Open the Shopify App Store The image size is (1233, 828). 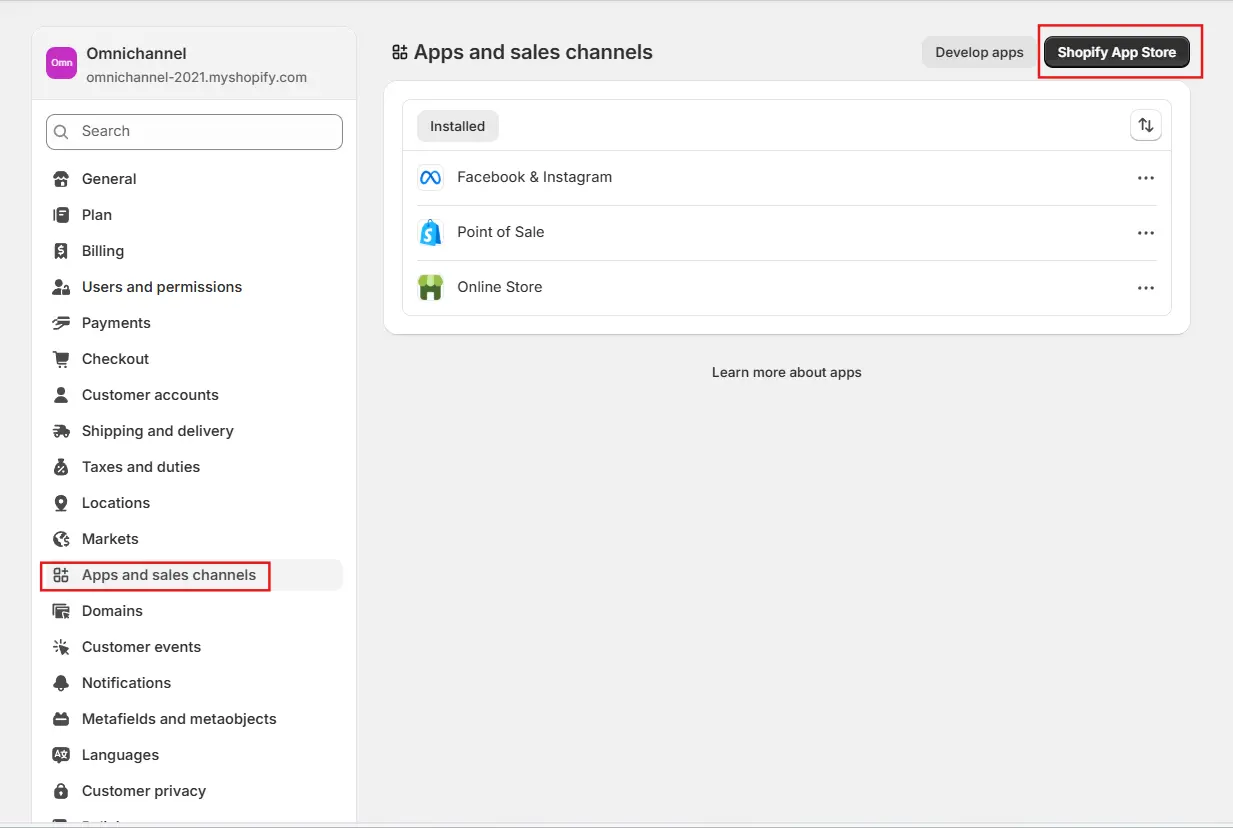(1117, 51)
